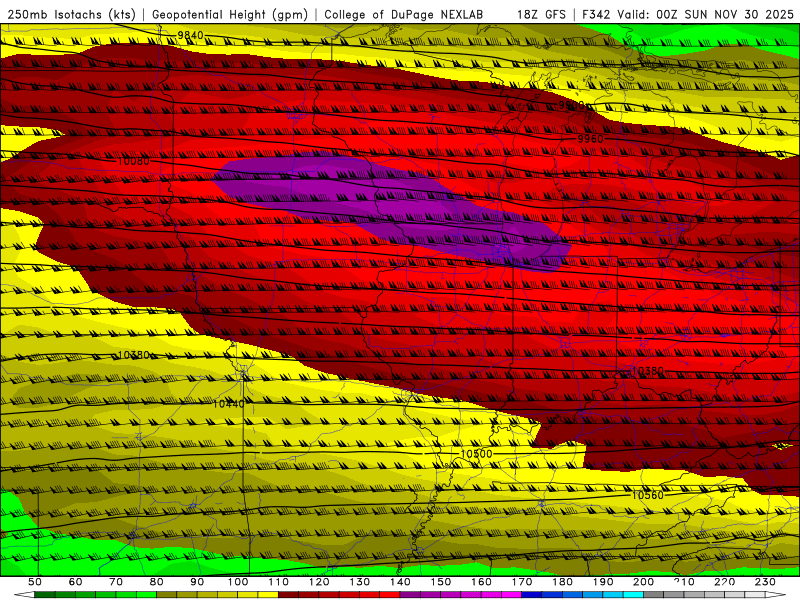Click the '250mb Isotachs (kts)' title text
Viewport: 800px width, 600px height.
click(x=71, y=14)
